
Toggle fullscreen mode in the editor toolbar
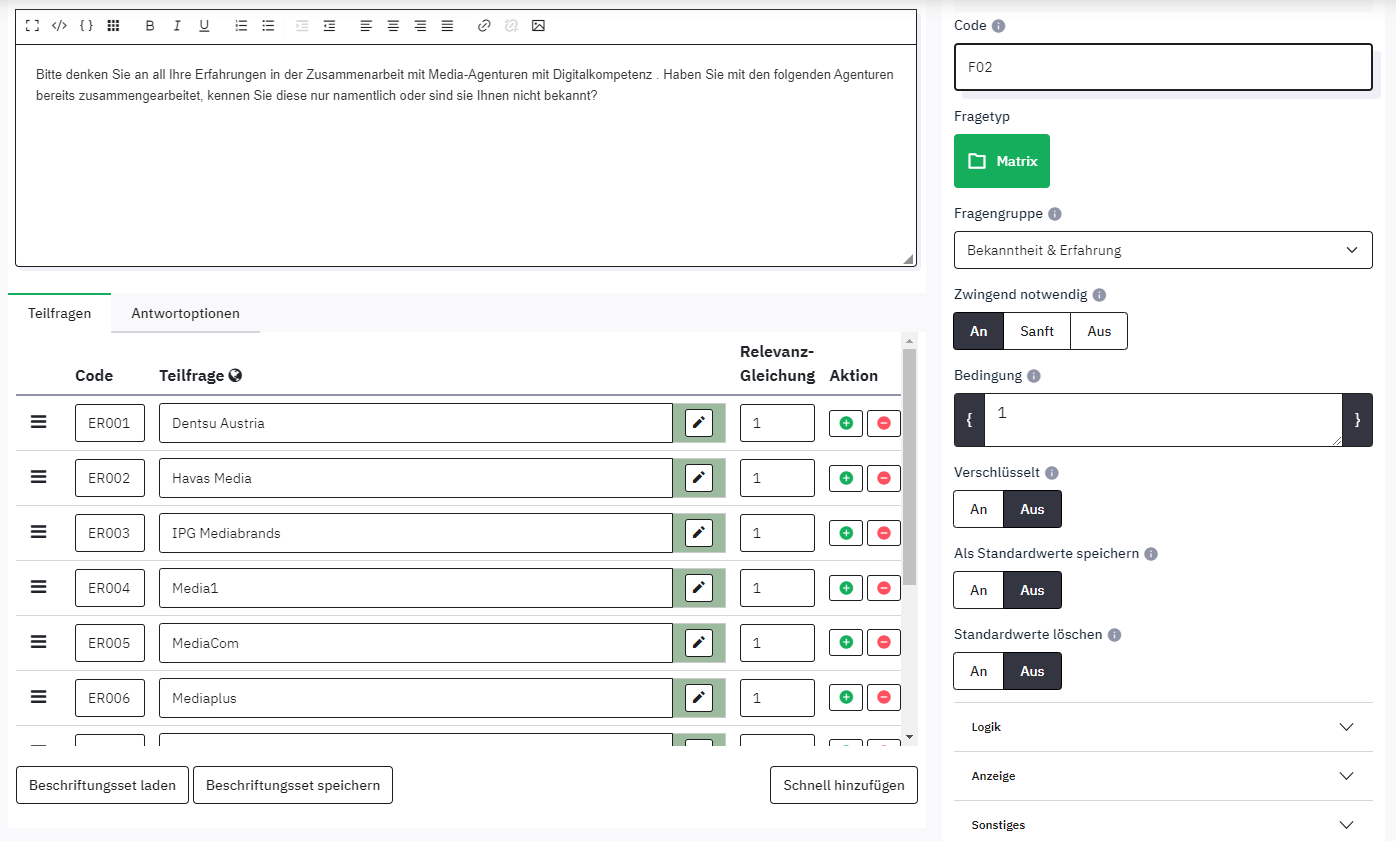click(x=32, y=26)
